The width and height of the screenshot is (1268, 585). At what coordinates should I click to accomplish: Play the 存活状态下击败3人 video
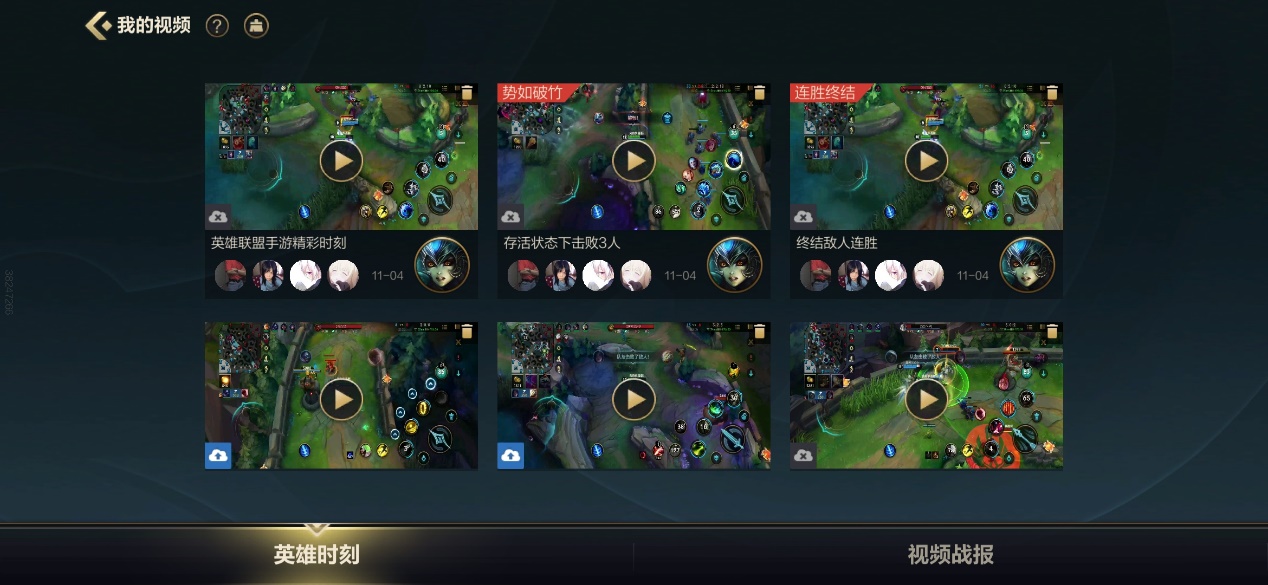click(x=634, y=161)
